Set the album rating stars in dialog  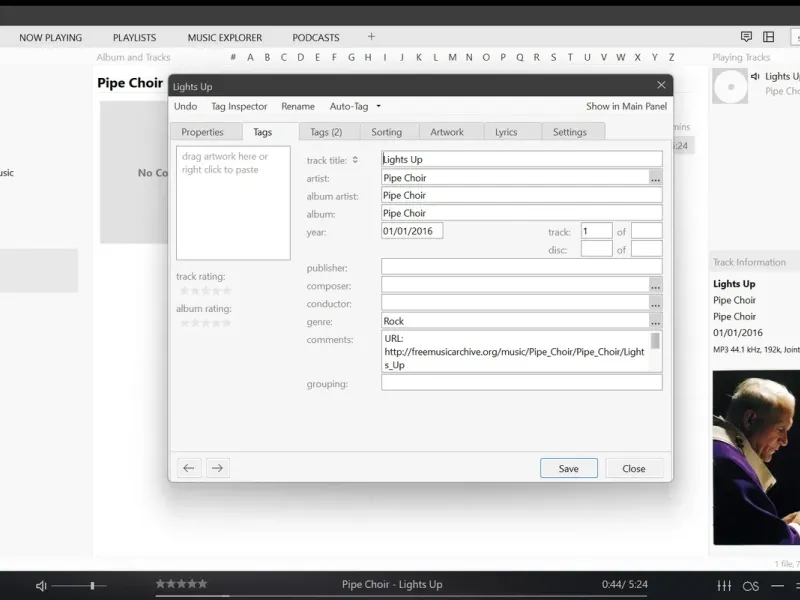coord(206,323)
